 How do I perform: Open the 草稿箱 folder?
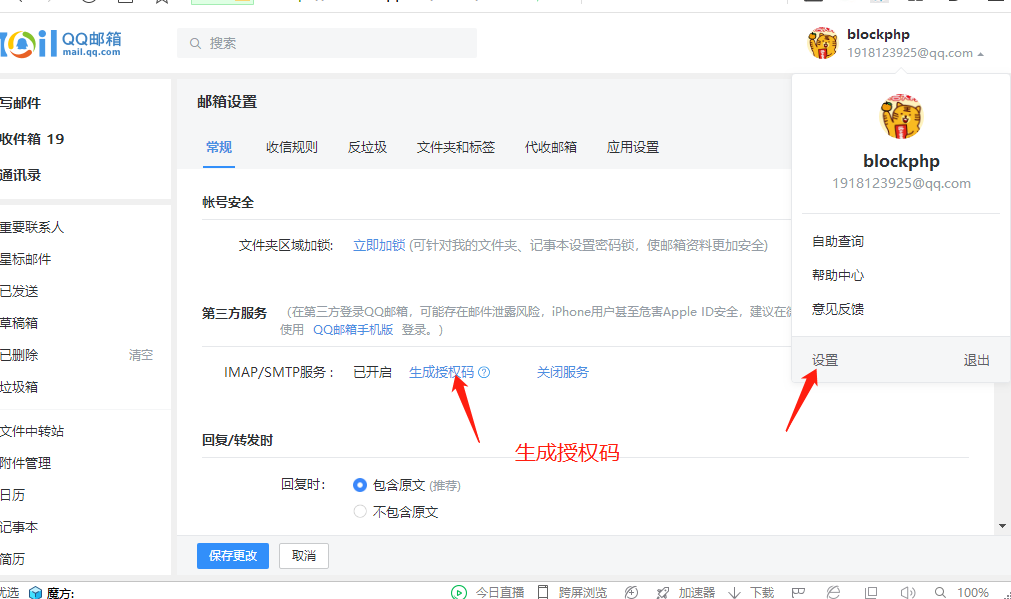pos(19,323)
